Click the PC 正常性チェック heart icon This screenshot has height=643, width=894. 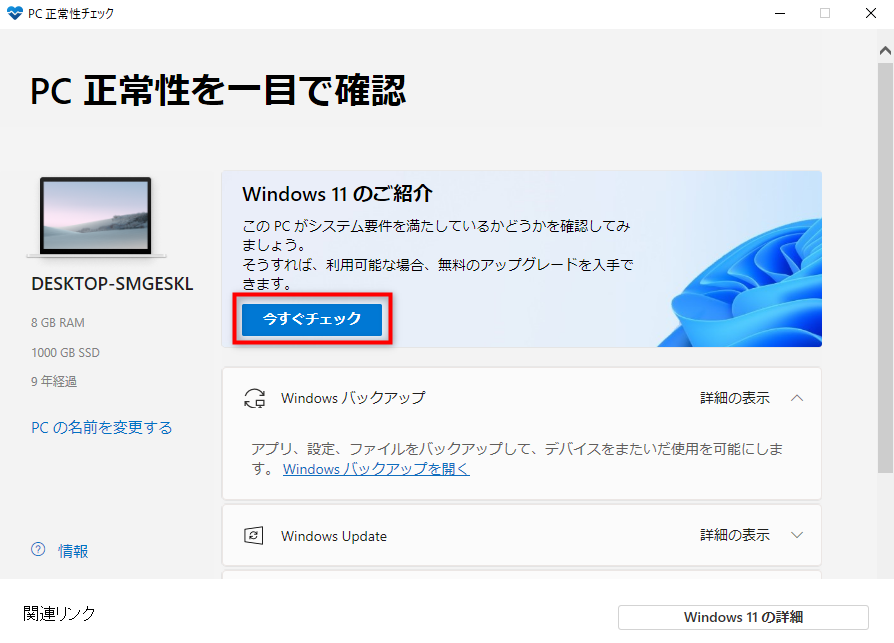click(x=15, y=13)
